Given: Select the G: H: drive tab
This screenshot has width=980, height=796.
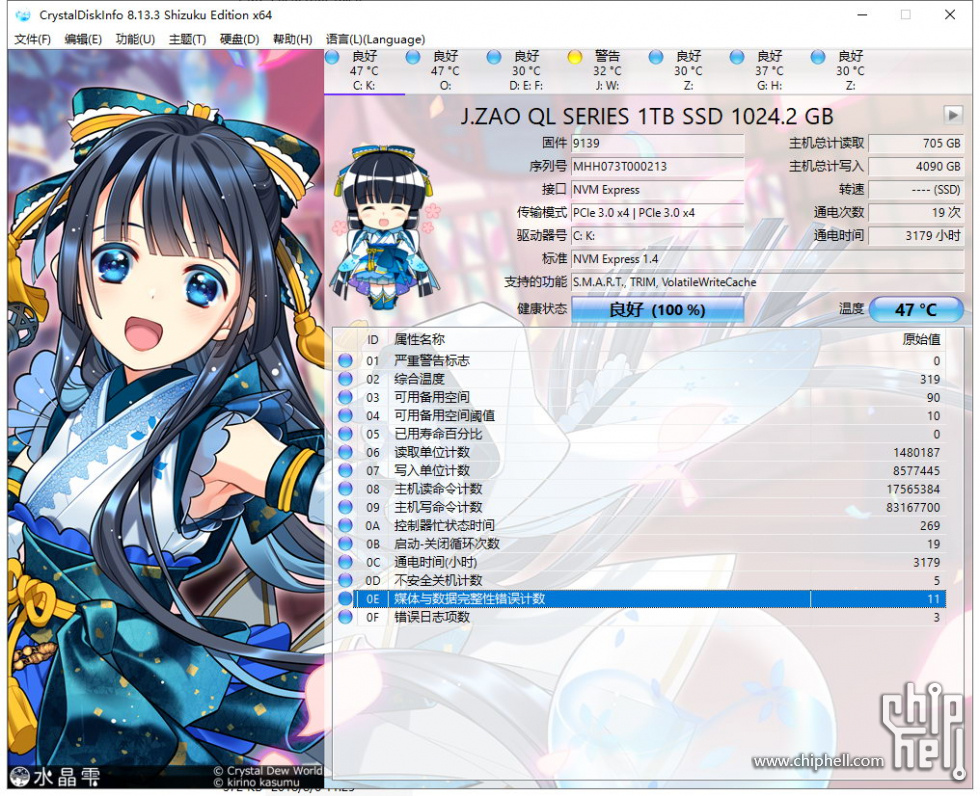Looking at the screenshot, I should coord(769,71).
